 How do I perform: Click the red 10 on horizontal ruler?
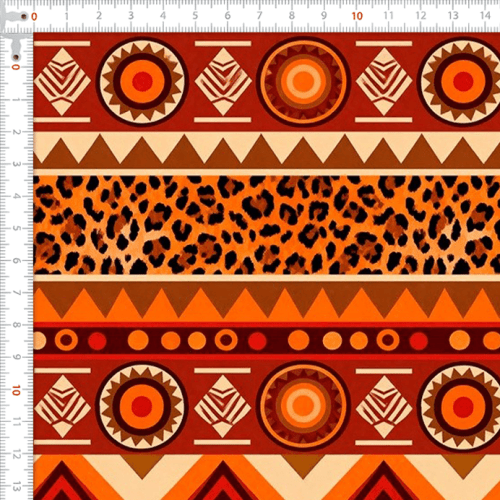[357, 16]
